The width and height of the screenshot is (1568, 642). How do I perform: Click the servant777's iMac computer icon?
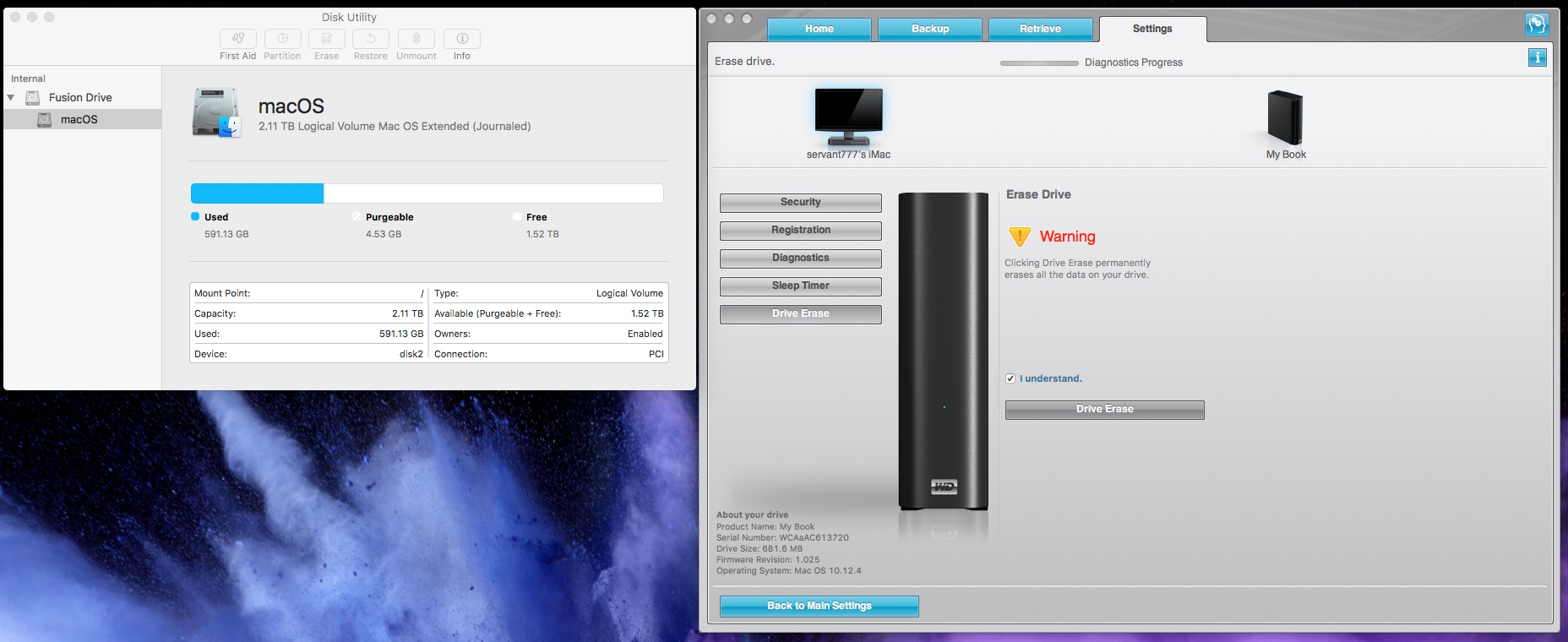click(x=849, y=117)
